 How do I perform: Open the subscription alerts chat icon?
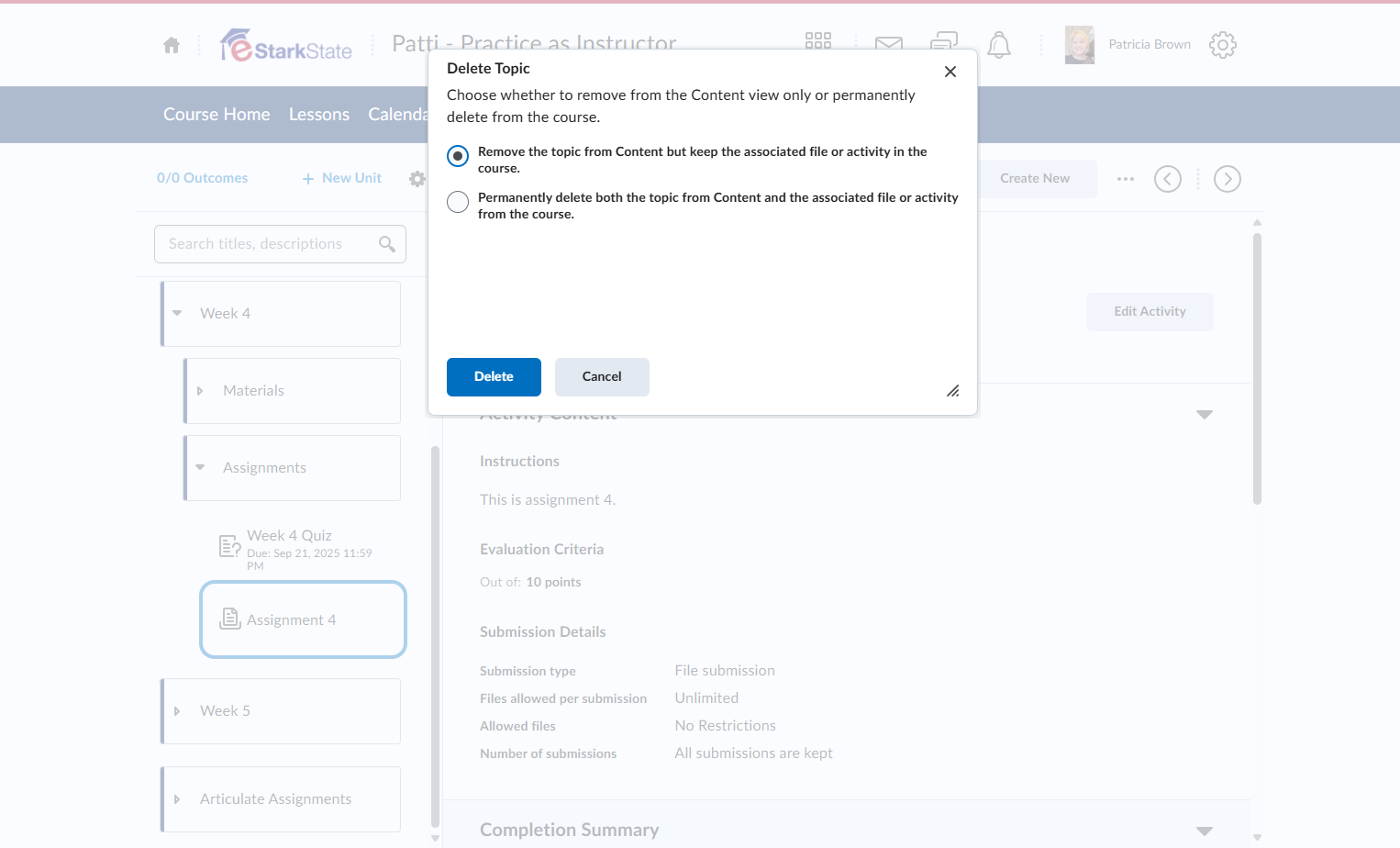(944, 42)
